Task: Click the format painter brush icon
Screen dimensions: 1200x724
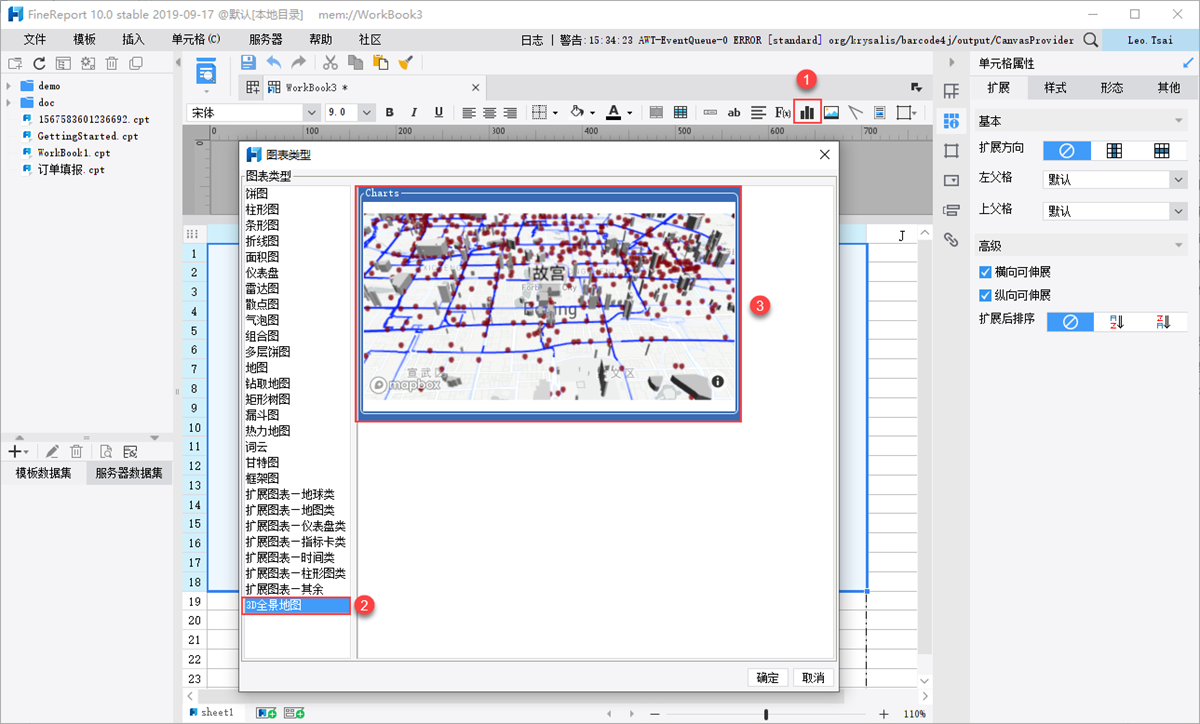Action: 405,62
